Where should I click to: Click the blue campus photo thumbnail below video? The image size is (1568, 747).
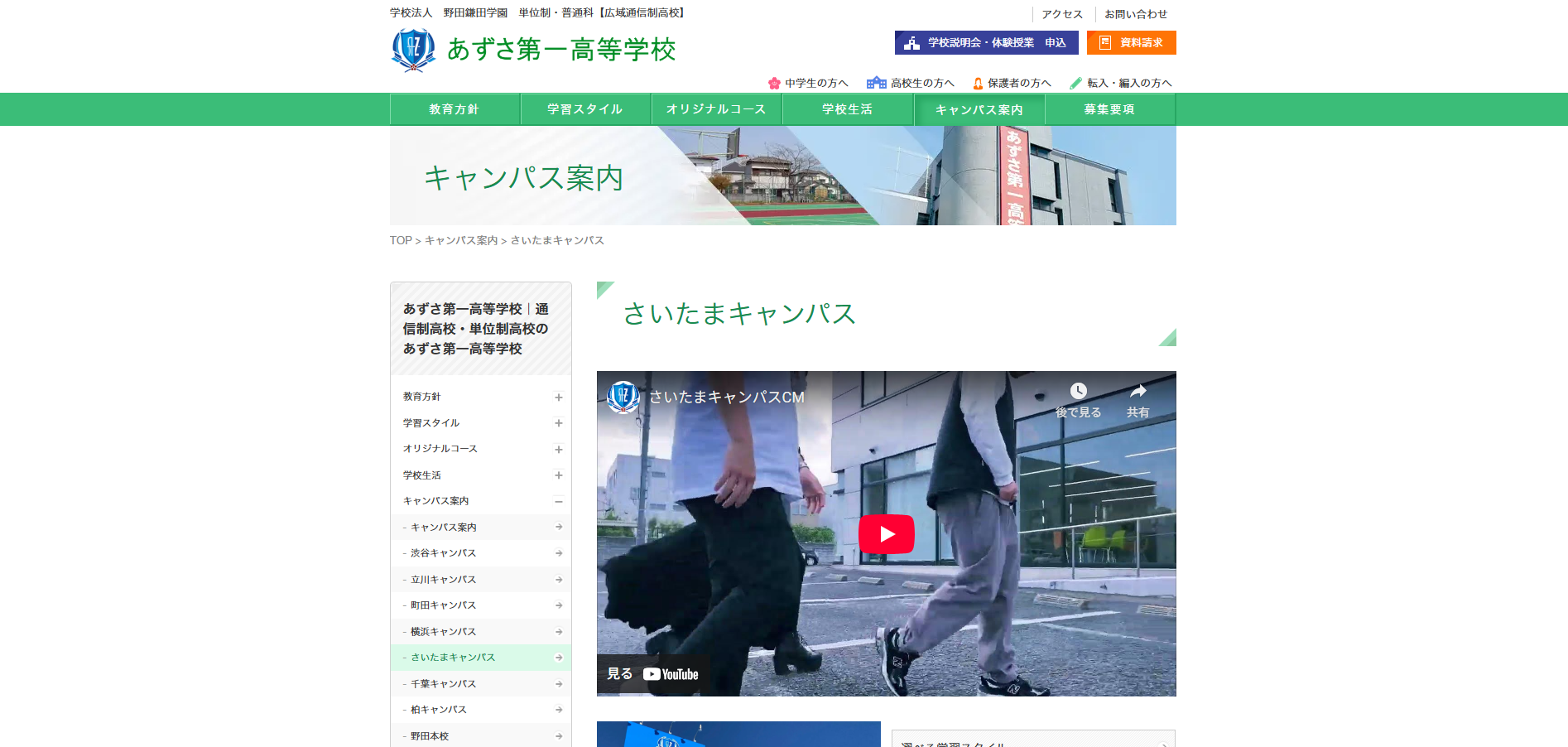[738, 735]
